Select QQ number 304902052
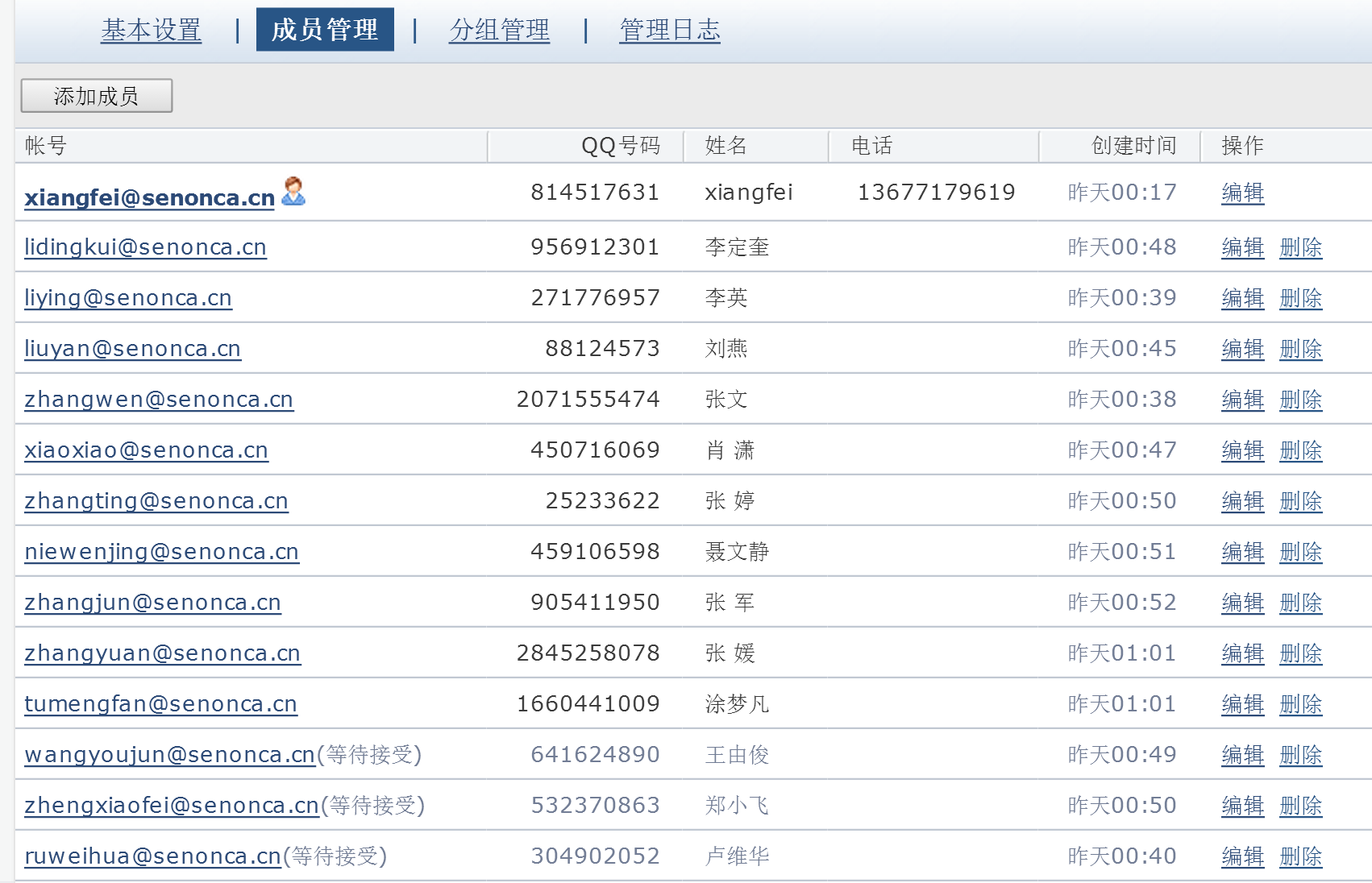Image resolution: width=1372 pixels, height=883 pixels. tap(595, 856)
